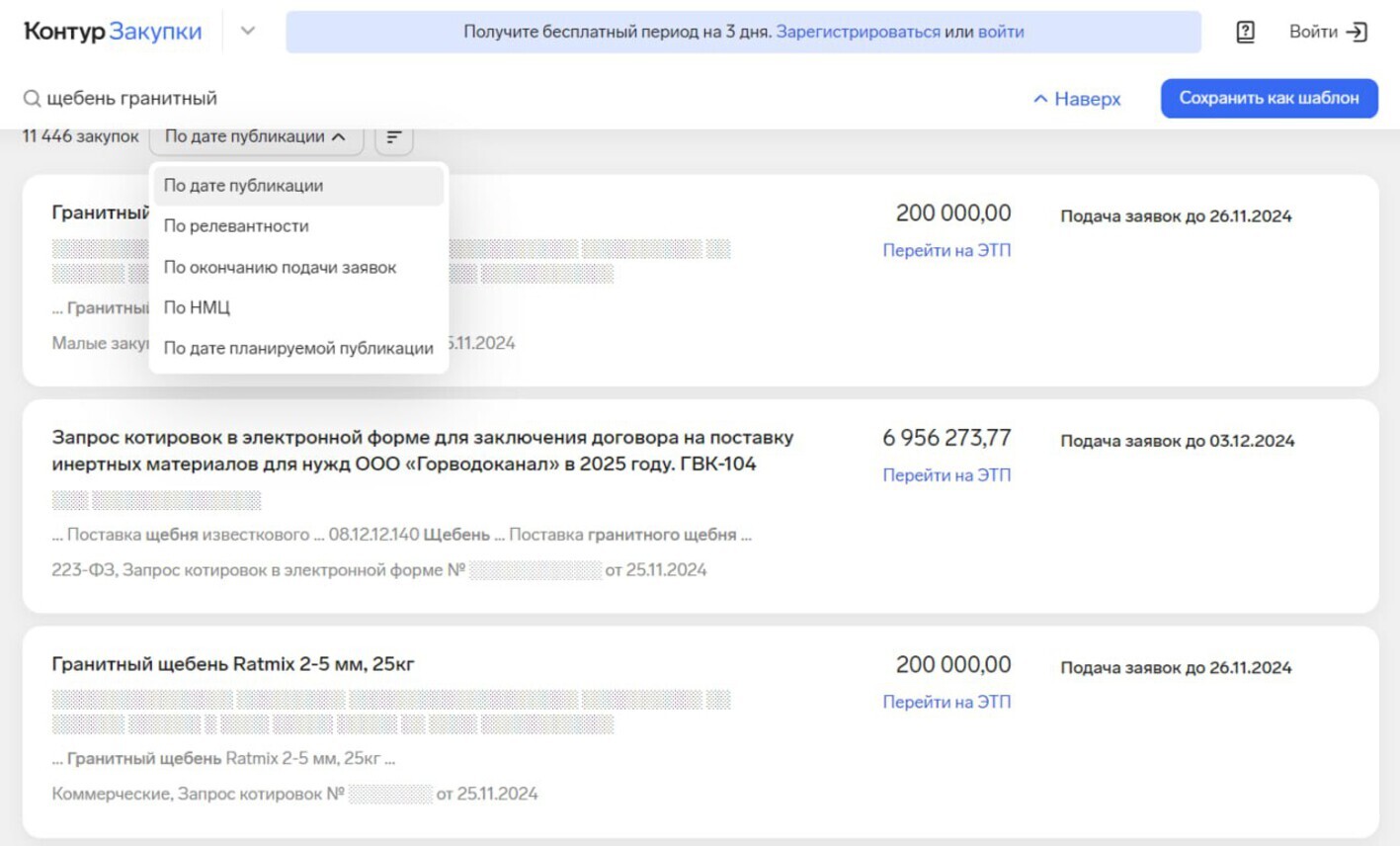Pick По дате планируемой публикации option
Viewport: 1400px width, 846px height.
click(298, 349)
